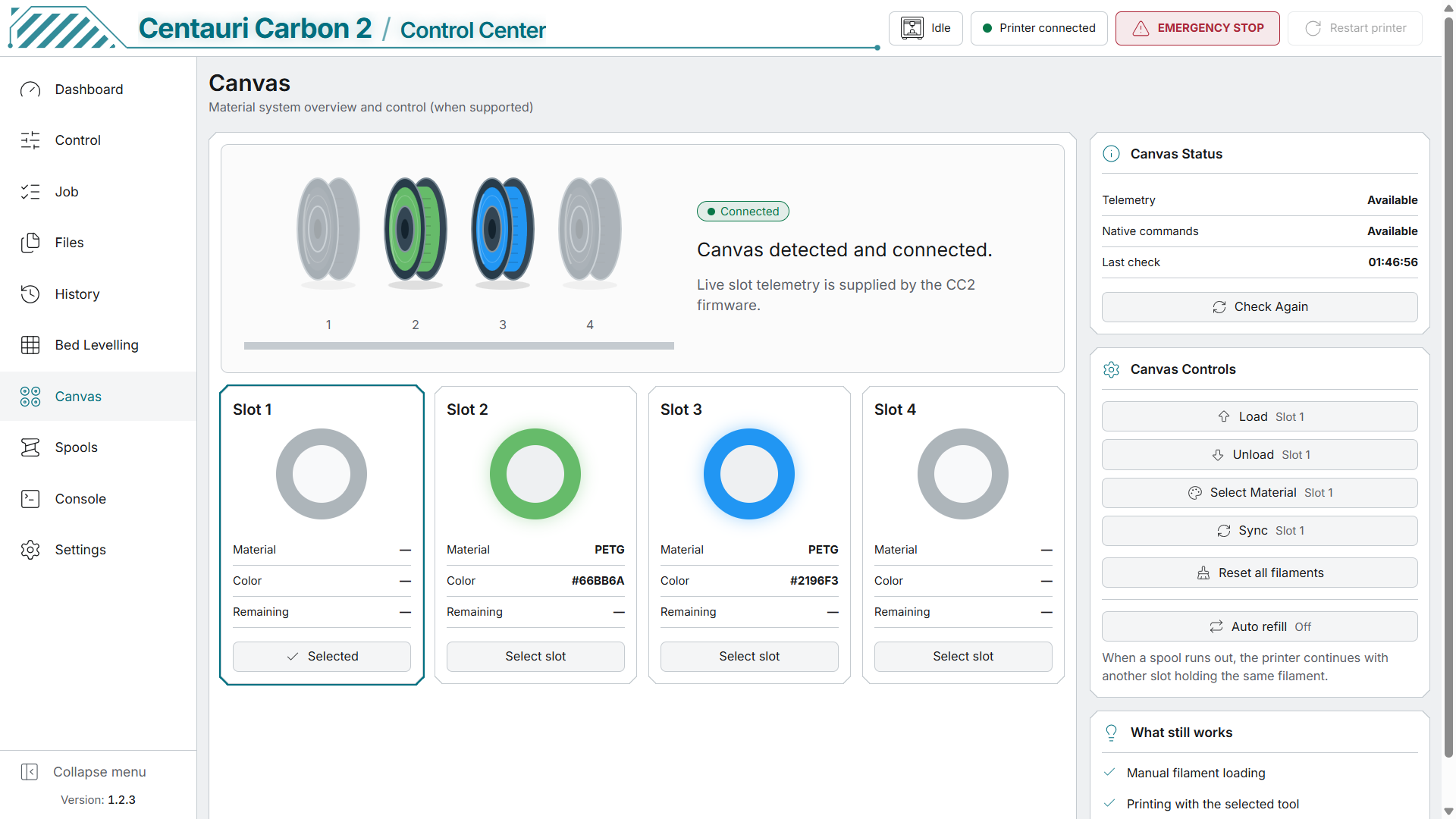Choose Select slot on Slot 3
This screenshot has width=1456, height=819.
(x=749, y=657)
